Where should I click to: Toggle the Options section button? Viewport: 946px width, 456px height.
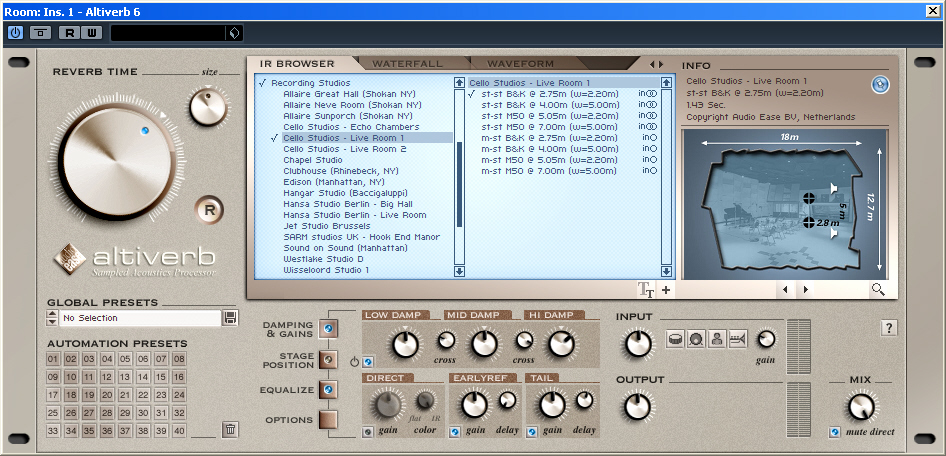pos(328,420)
